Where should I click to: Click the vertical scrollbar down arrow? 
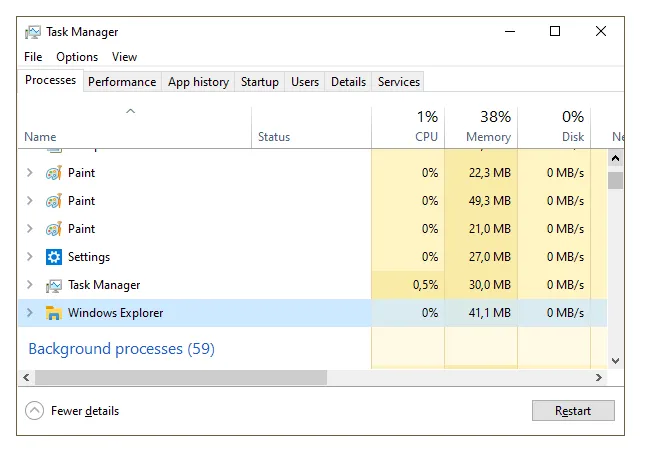pos(615,361)
